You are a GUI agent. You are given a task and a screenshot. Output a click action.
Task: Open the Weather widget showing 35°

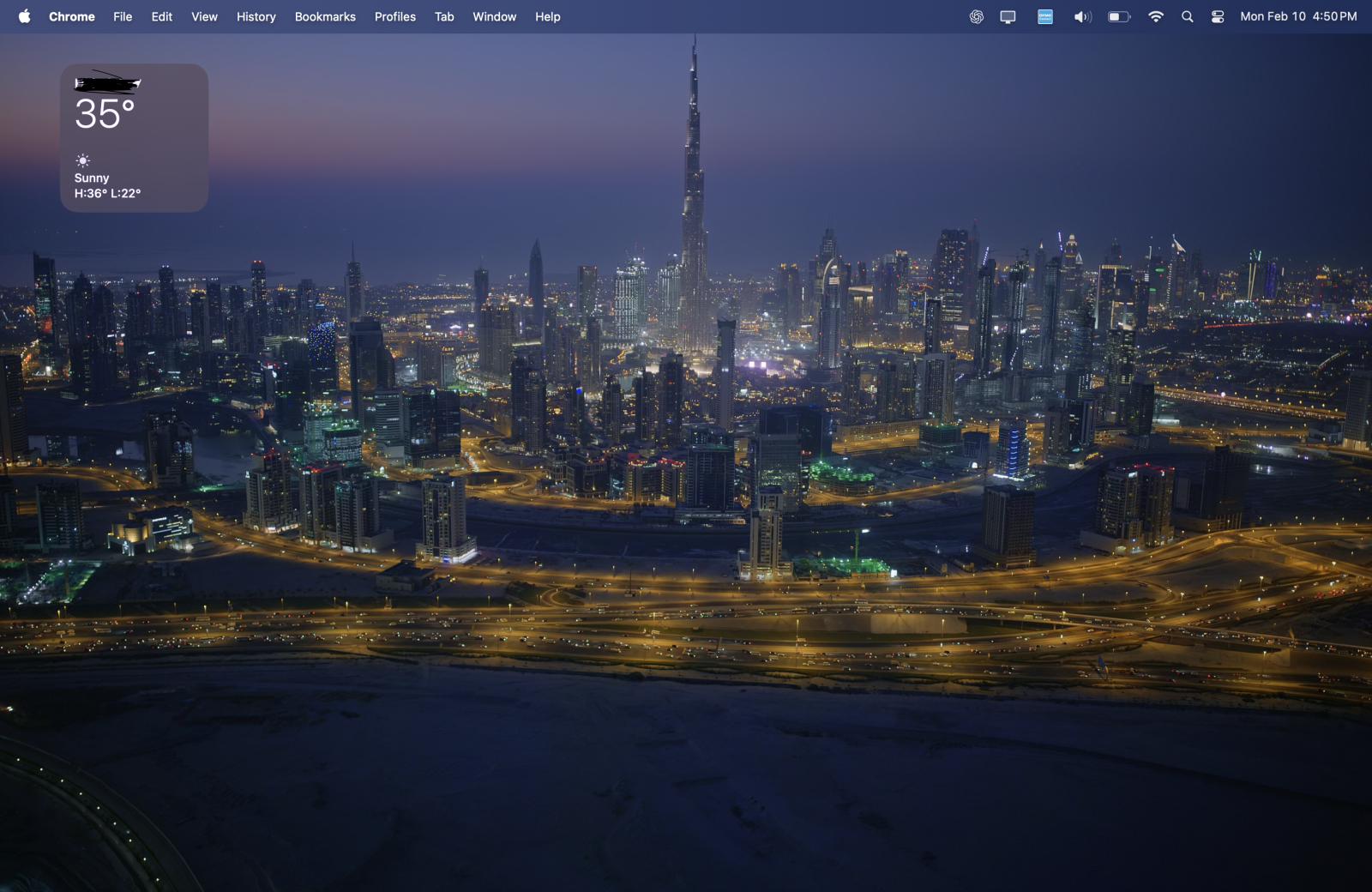pos(134,137)
